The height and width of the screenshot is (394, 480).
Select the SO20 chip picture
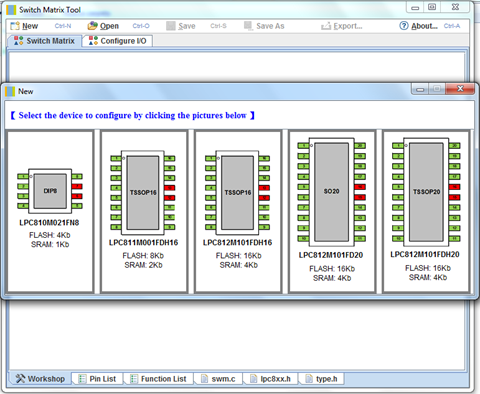(332, 192)
